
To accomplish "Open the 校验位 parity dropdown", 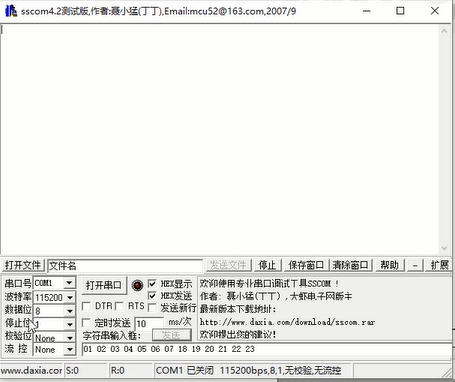I will 69,338.
